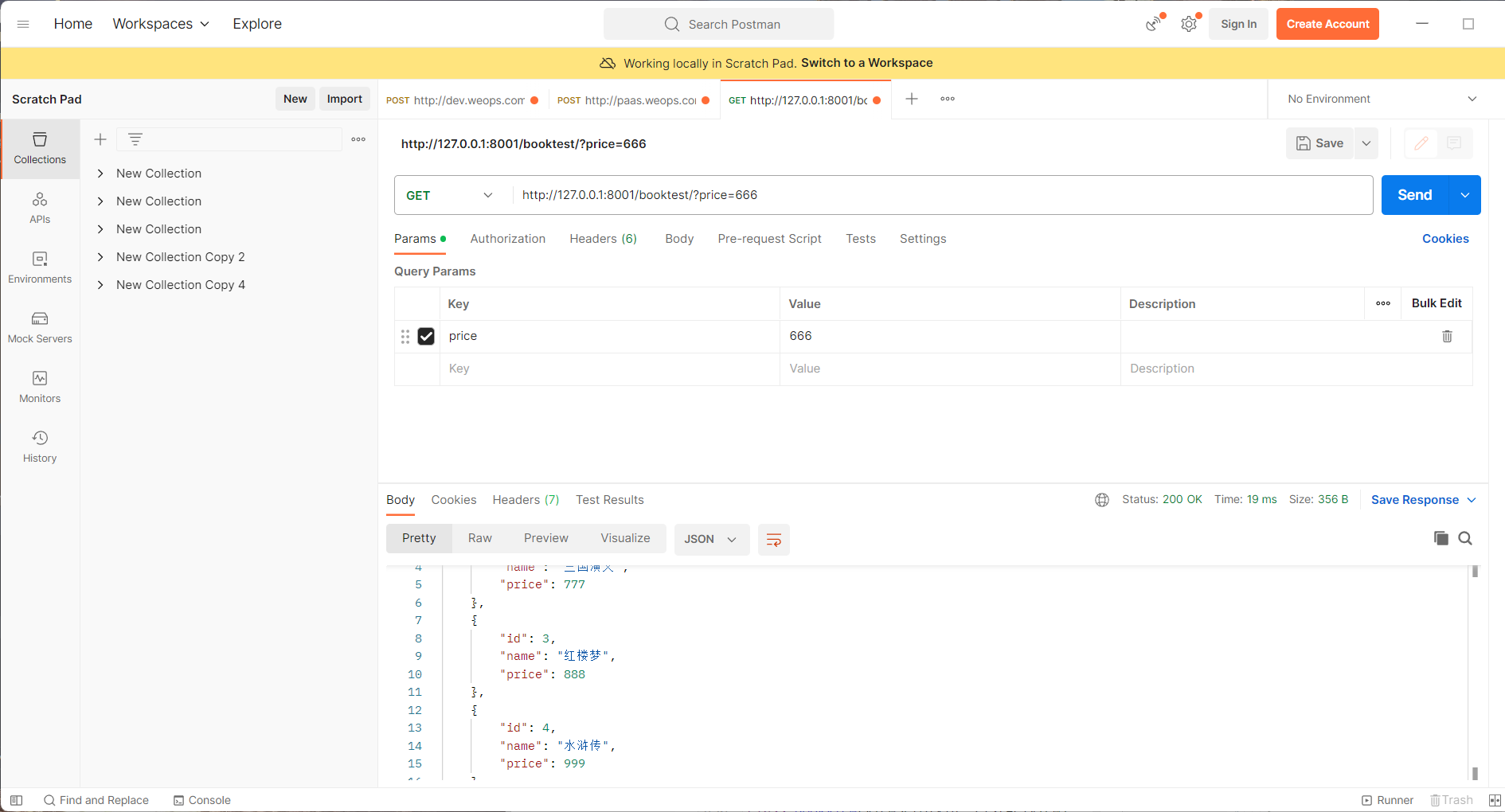Image resolution: width=1505 pixels, height=812 pixels.
Task: Open the APIs sidebar panel
Action: tap(40, 208)
